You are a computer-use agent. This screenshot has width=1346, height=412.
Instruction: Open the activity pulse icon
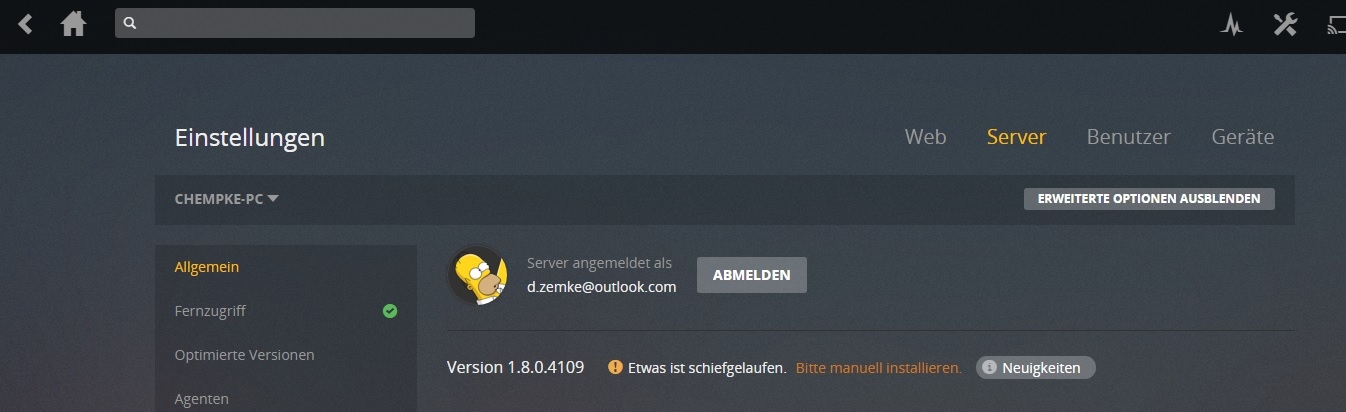[1231, 25]
